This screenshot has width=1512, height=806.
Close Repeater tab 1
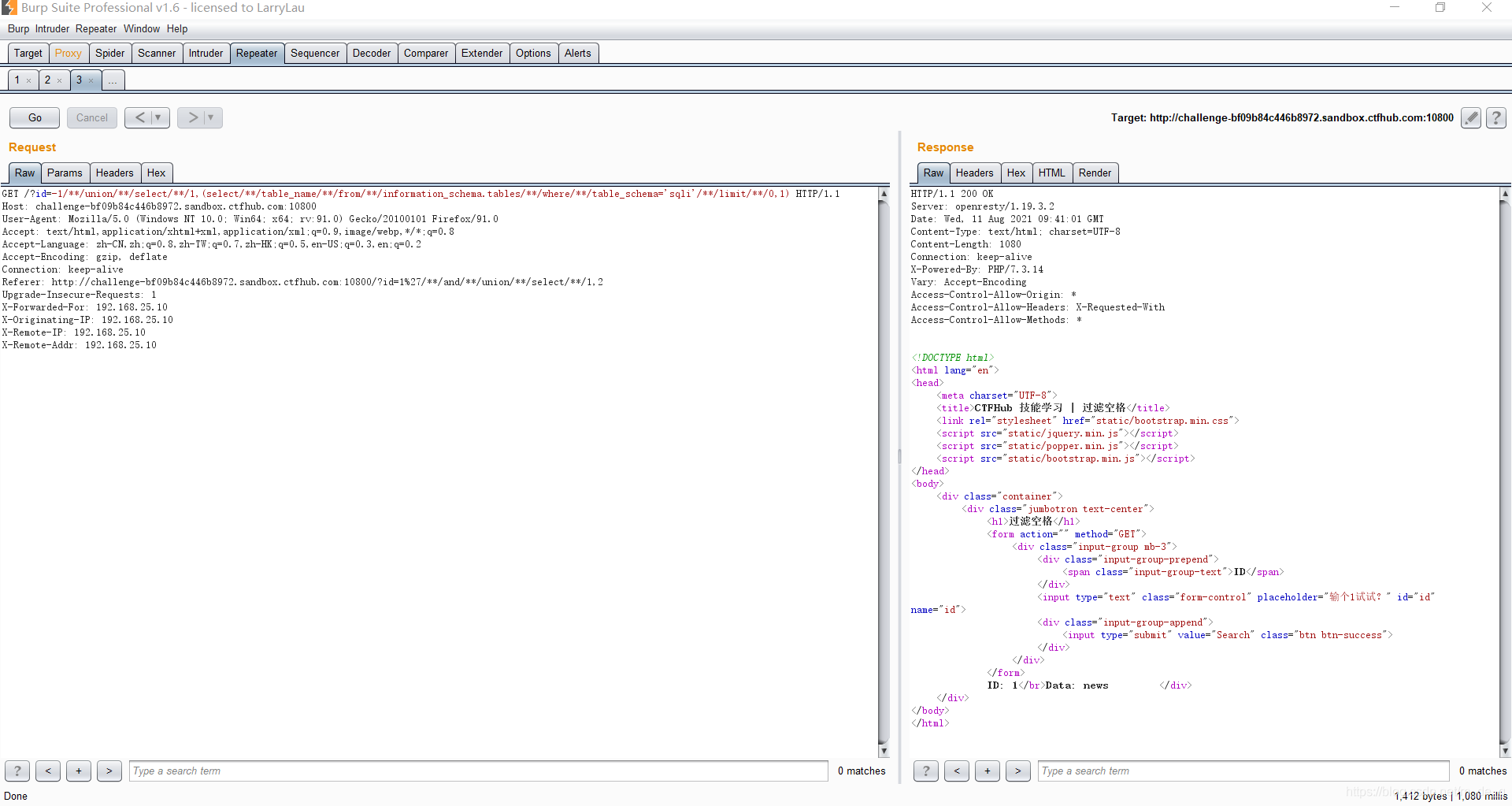click(29, 80)
